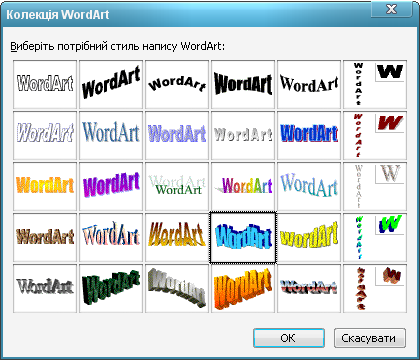
Task: Choose the black slanted upward WordArt style
Action: pyautogui.click(x=111, y=84)
